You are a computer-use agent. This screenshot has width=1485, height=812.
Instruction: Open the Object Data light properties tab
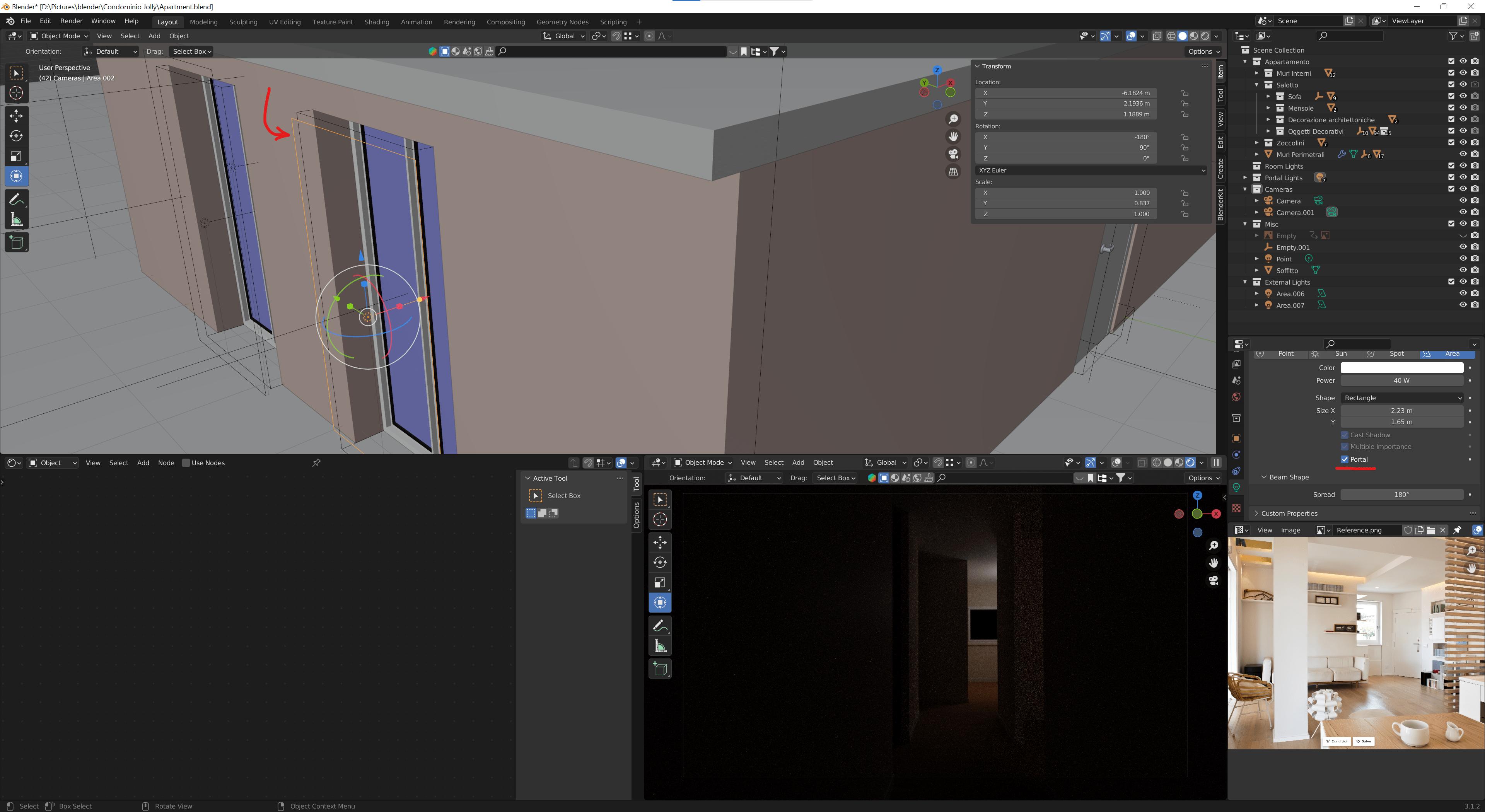pyautogui.click(x=1236, y=488)
